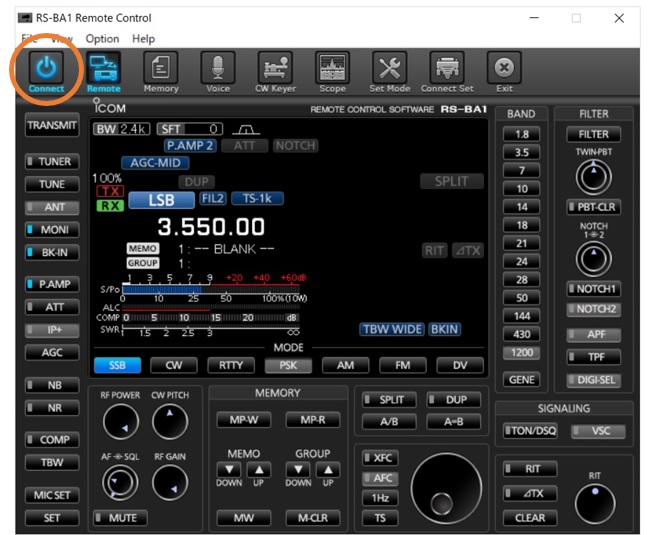Toggle the TON/DSQ signaling button
The height and width of the screenshot is (535, 650).
[x=530, y=431]
